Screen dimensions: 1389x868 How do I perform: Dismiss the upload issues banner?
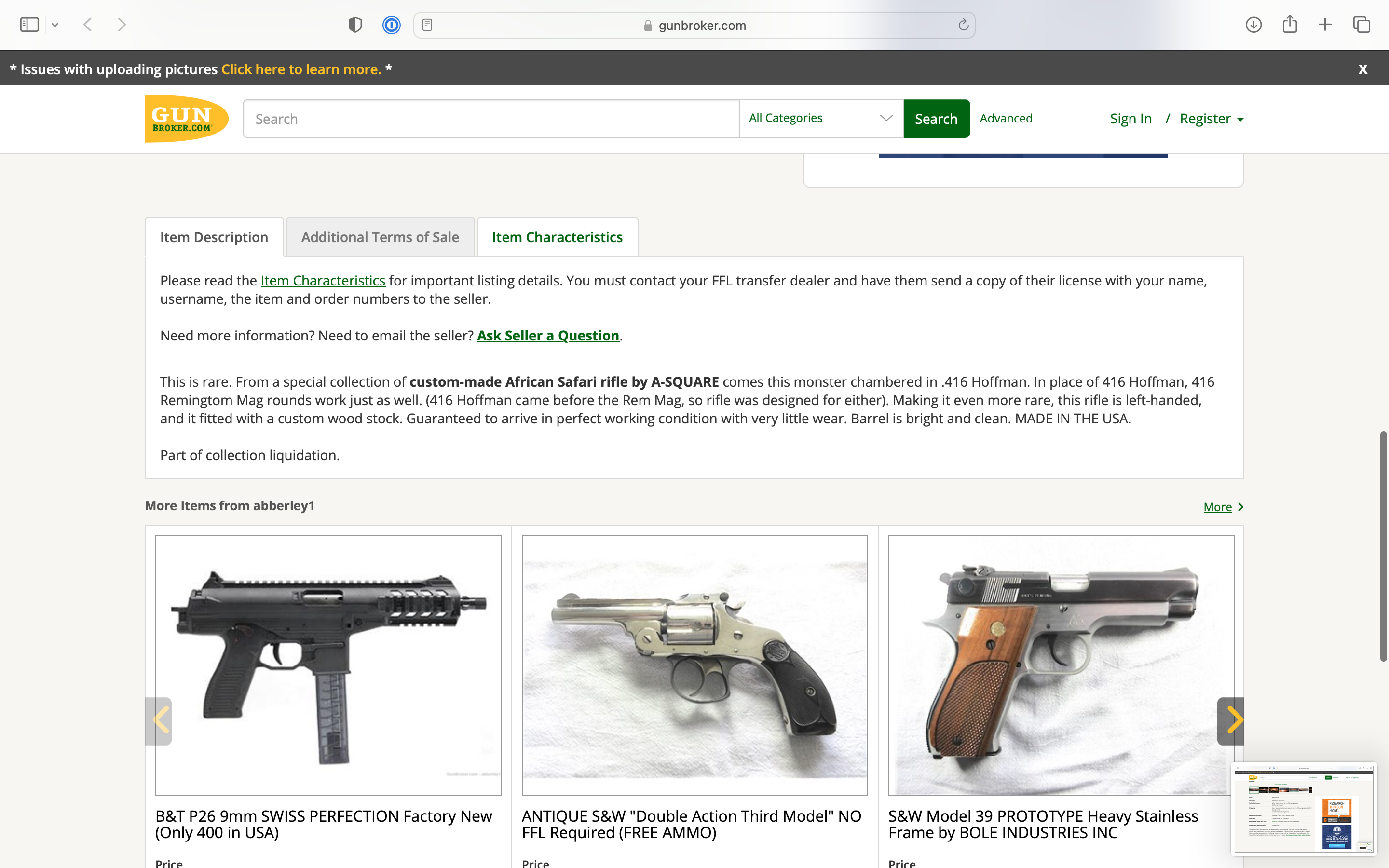[x=1363, y=69]
